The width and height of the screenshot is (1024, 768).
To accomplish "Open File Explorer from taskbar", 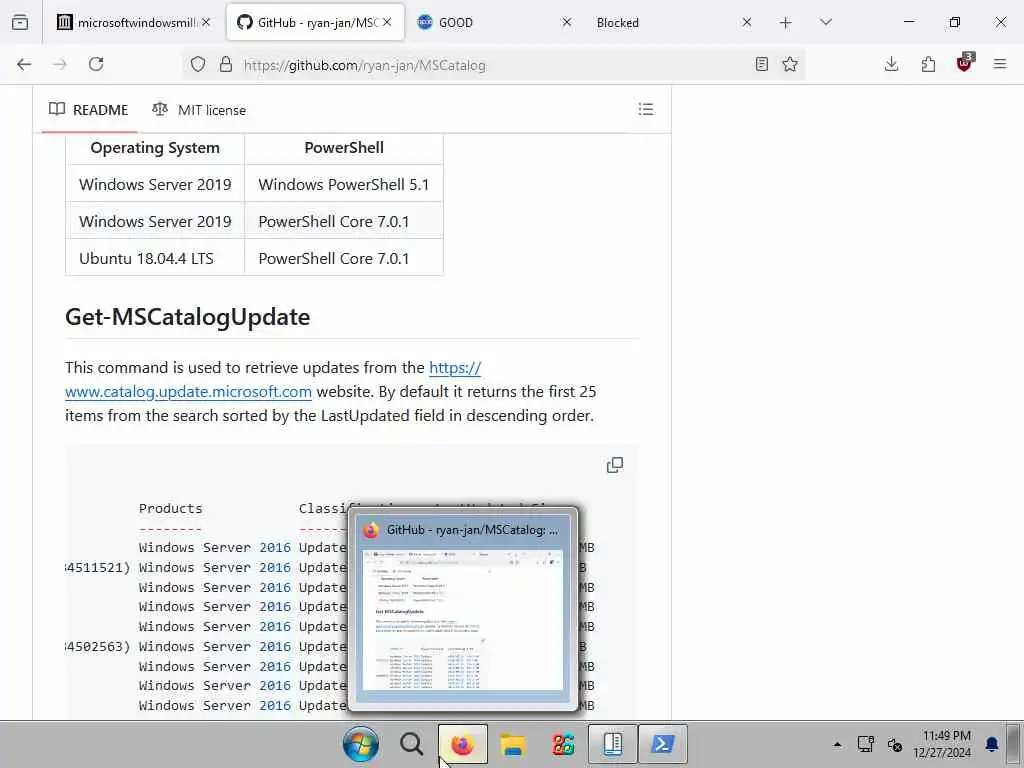I will point(513,744).
